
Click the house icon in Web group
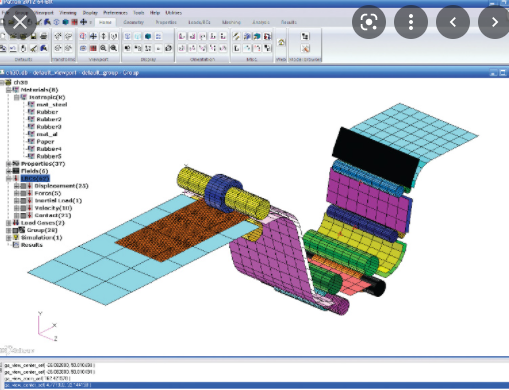(281, 42)
